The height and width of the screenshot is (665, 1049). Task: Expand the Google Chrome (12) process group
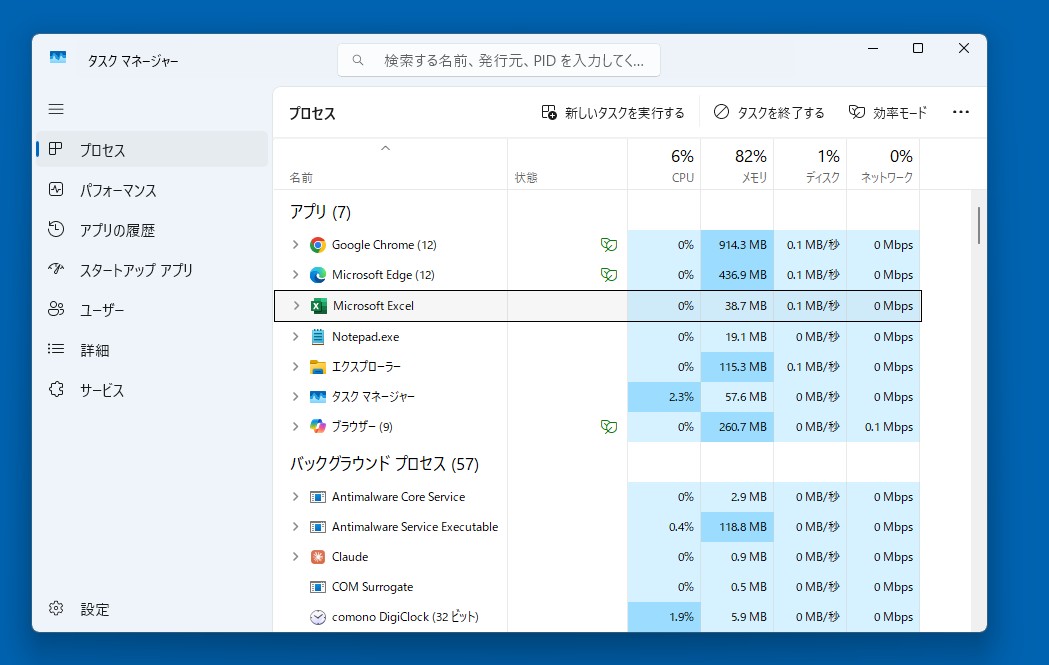click(295, 245)
